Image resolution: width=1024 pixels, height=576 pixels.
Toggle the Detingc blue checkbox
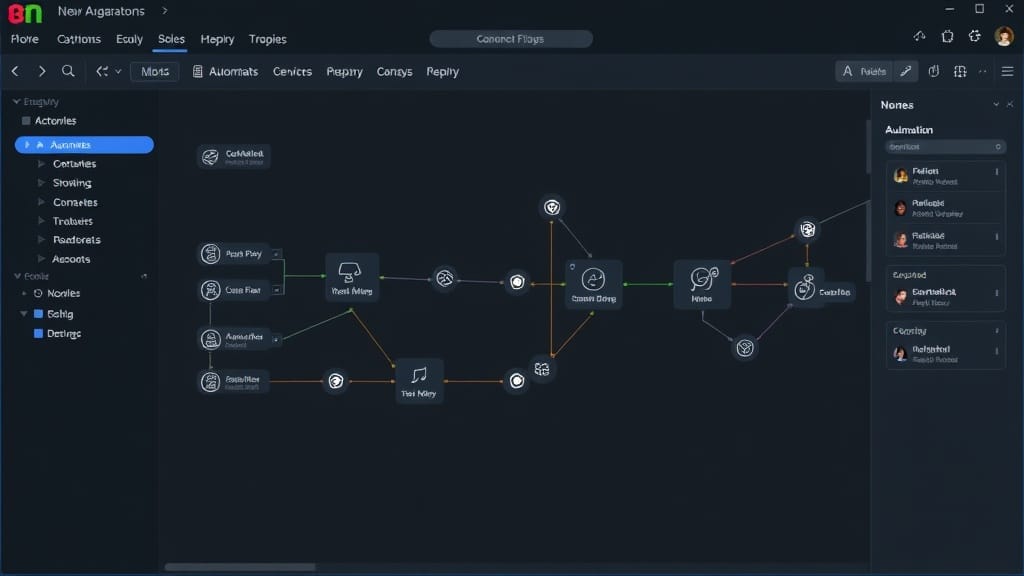pyautogui.click(x=38, y=334)
